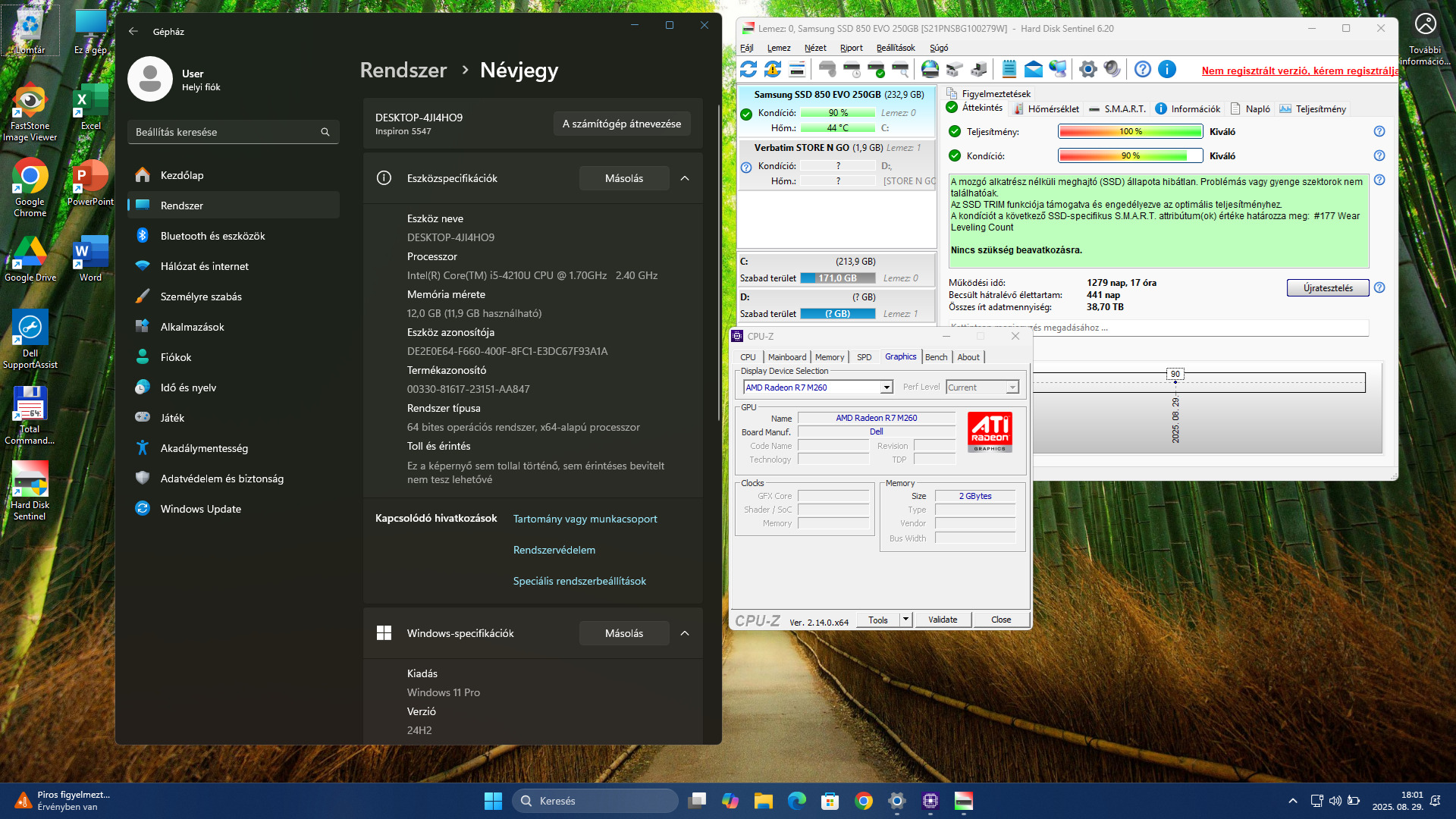The width and height of the screenshot is (1456, 819).
Task: Click help icon next to Teljesítmény bar
Action: click(1379, 131)
